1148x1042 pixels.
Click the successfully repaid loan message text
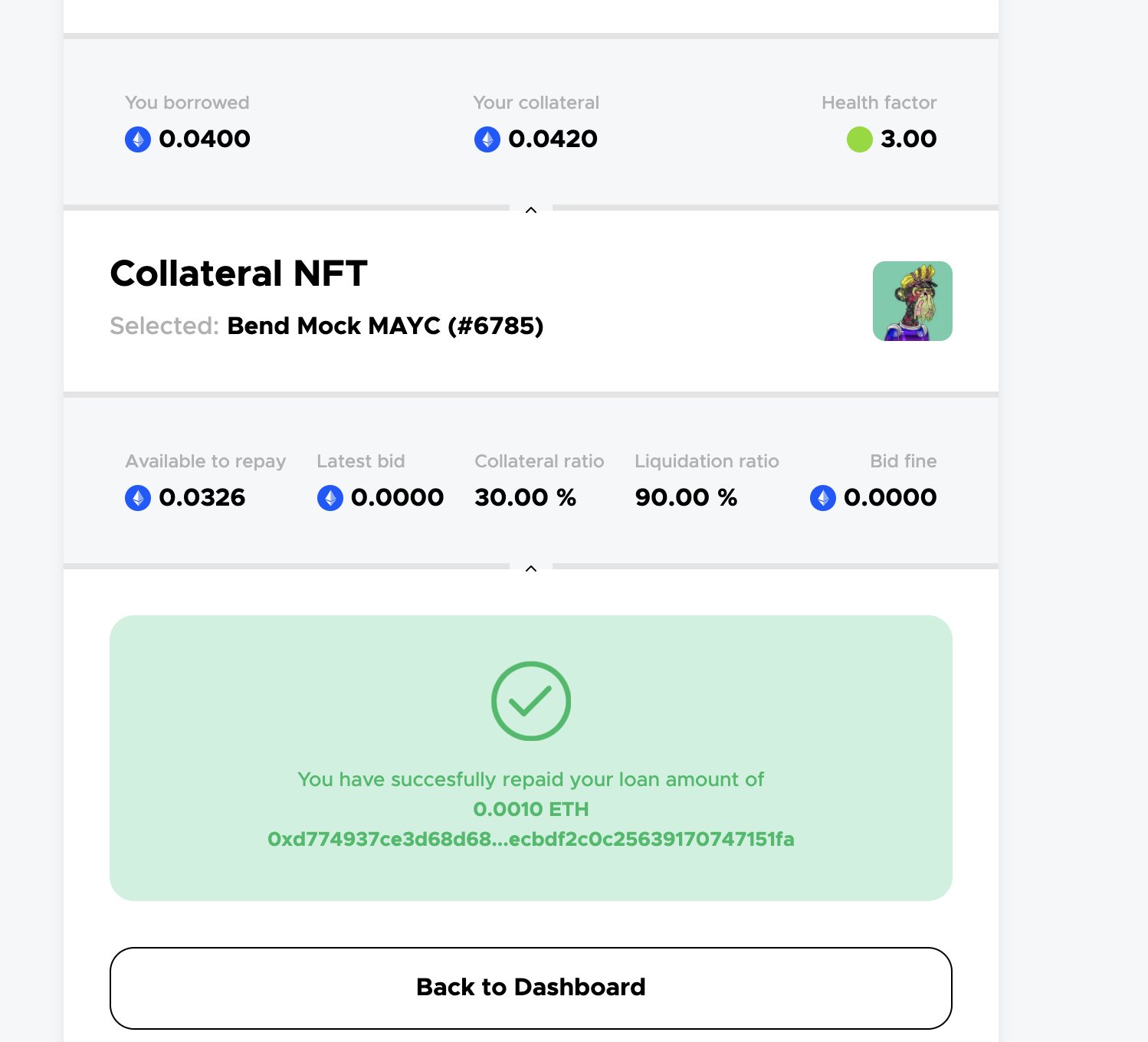pos(531,779)
